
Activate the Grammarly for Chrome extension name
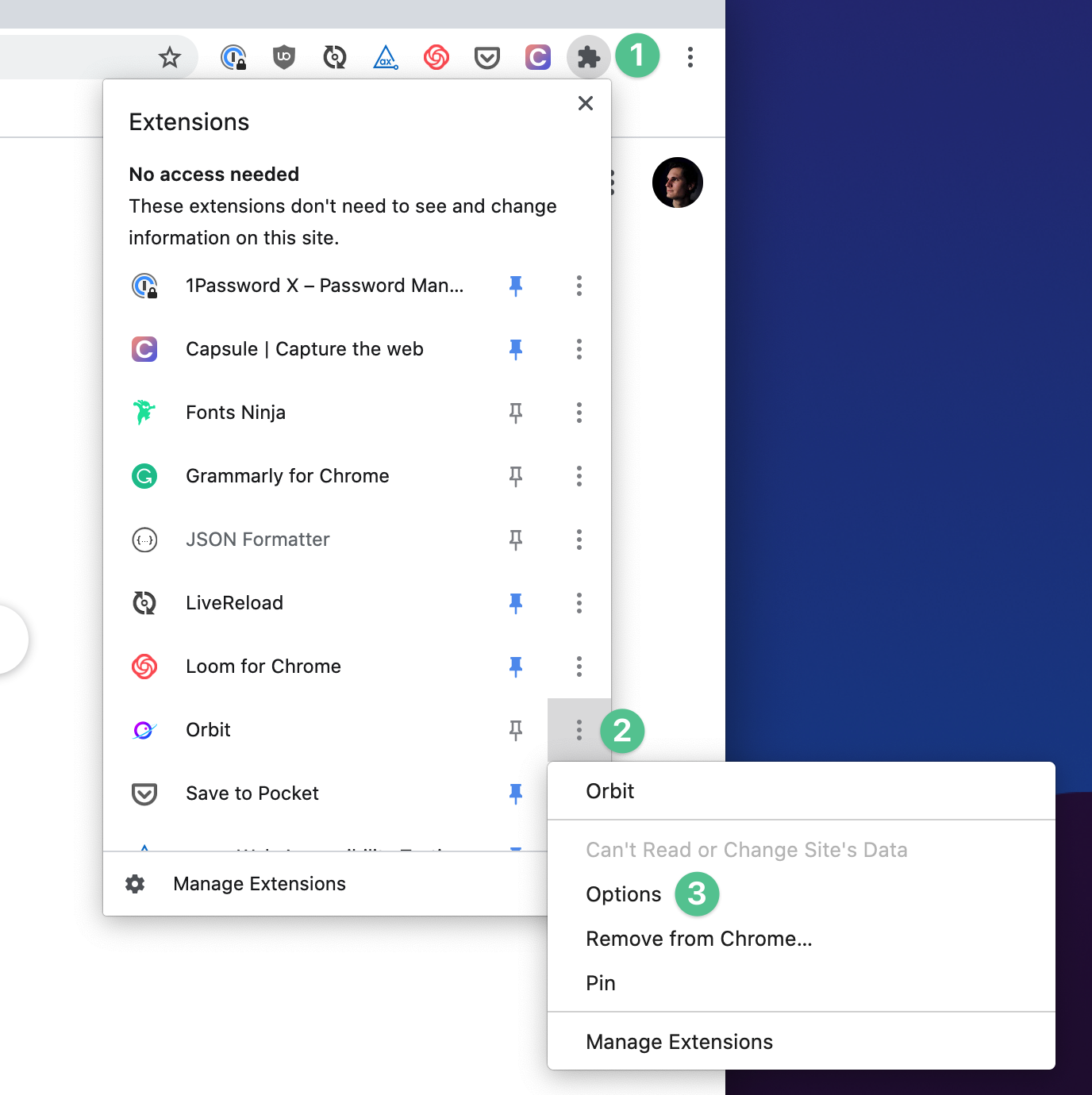(287, 476)
